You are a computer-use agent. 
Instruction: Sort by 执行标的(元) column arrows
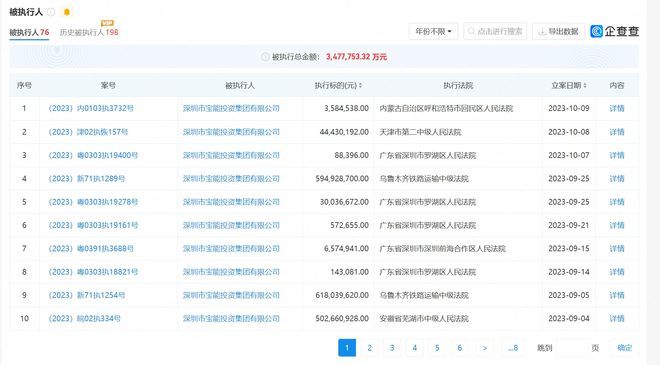coord(360,85)
